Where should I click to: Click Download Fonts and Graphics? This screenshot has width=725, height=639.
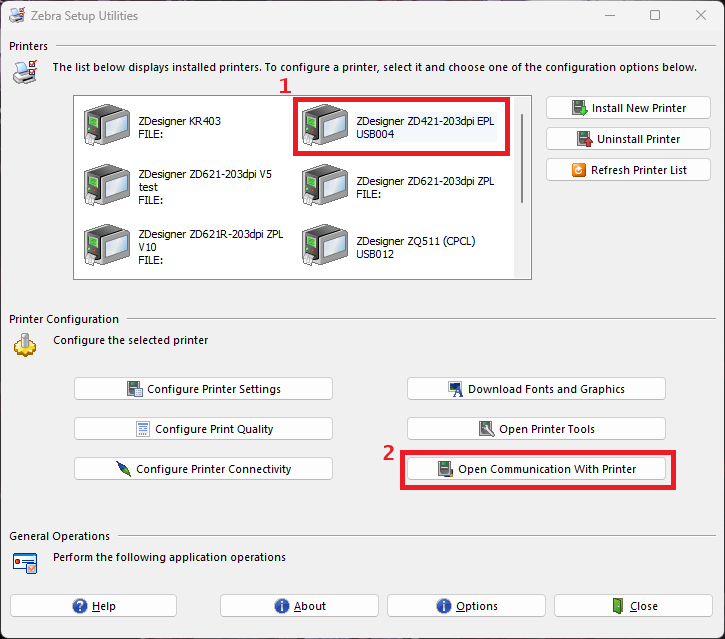coord(536,389)
